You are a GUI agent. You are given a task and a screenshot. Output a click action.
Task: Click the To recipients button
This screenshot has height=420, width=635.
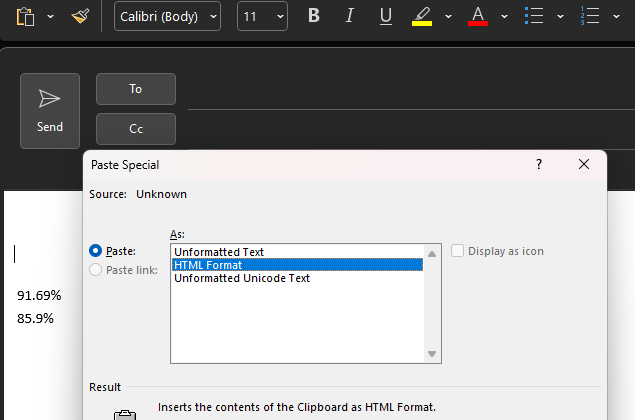point(136,89)
